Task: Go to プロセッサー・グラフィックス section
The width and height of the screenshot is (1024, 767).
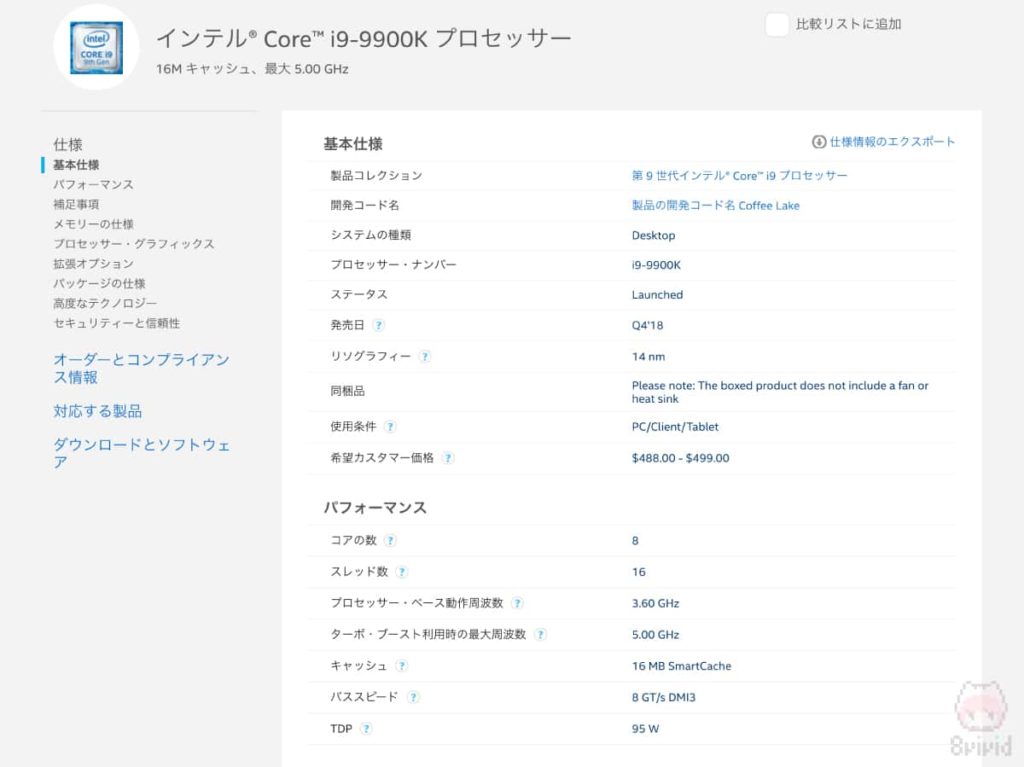Action: (133, 244)
